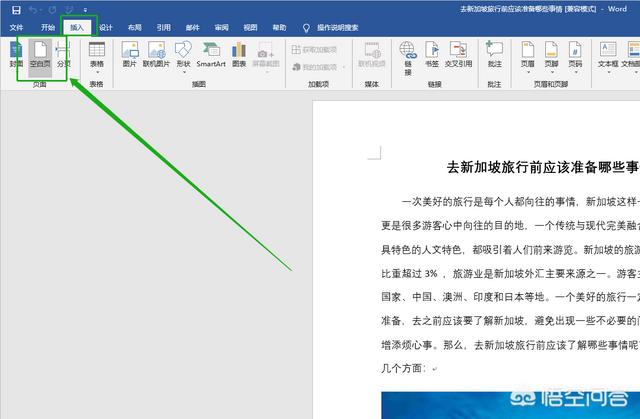Save the document with the floppy icon
Image resolution: width=640 pixels, height=419 pixels.
point(16,9)
